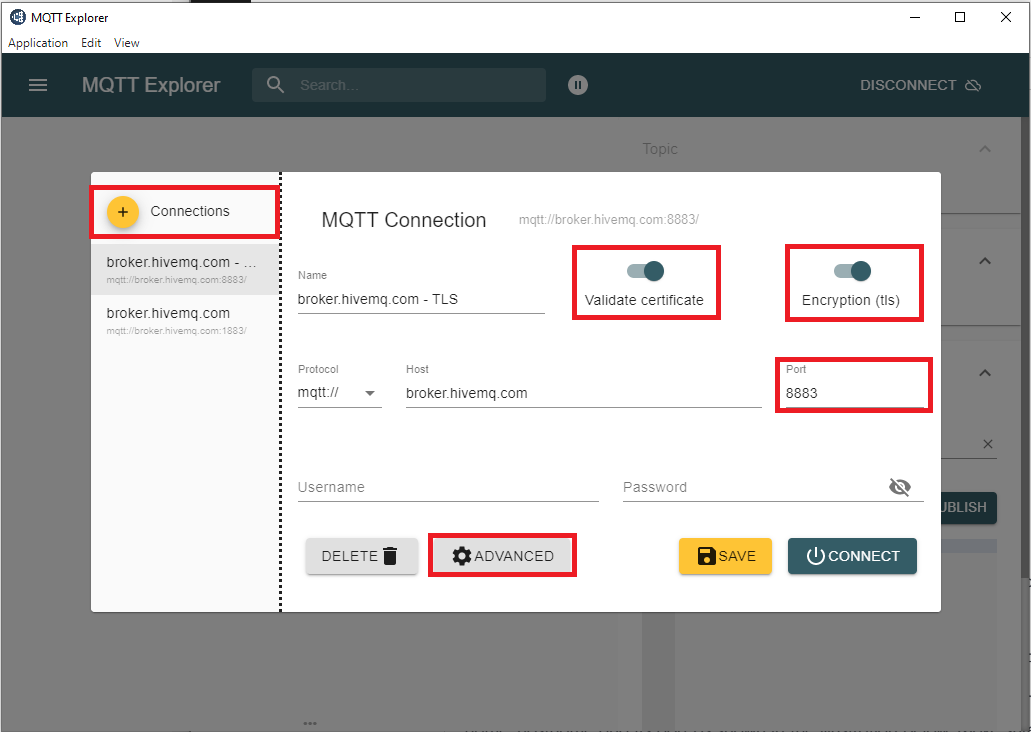Screen dimensions: 1031x732
Task: Clear field with the X icon
Action: [987, 444]
